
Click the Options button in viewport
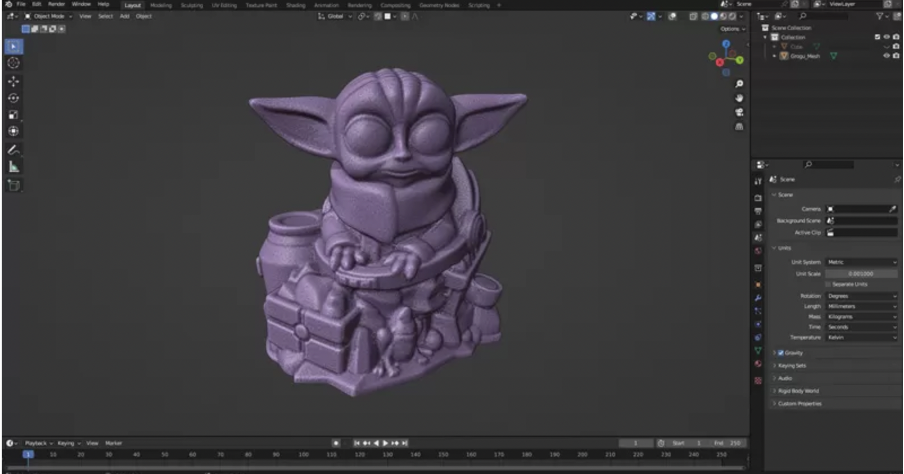[x=732, y=29]
